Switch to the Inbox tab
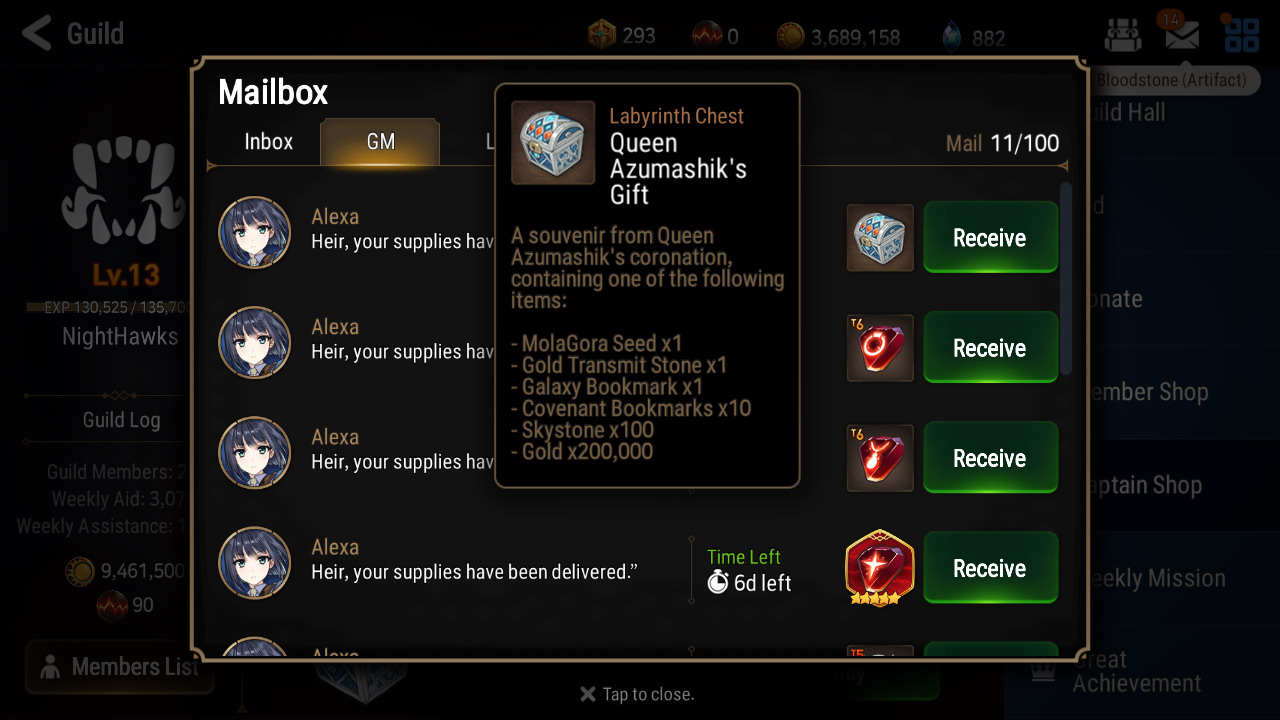The width and height of the screenshot is (1280, 720). 268,141
